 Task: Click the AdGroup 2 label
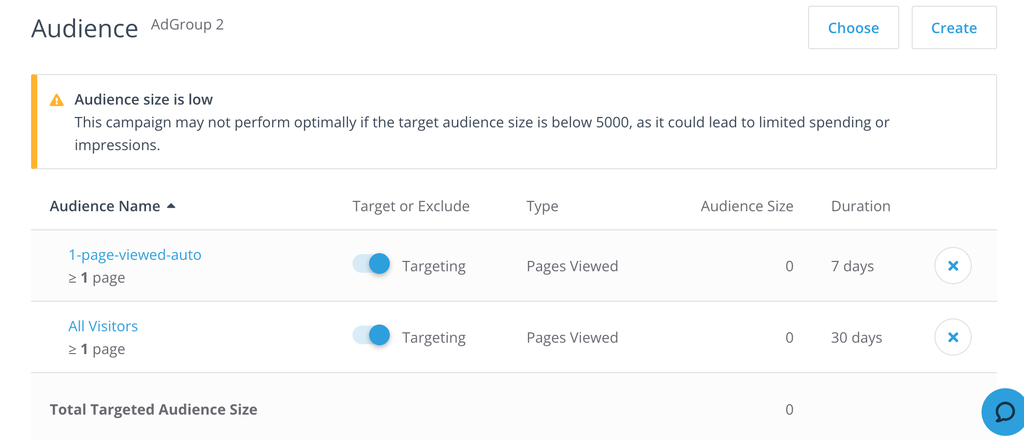(x=187, y=25)
